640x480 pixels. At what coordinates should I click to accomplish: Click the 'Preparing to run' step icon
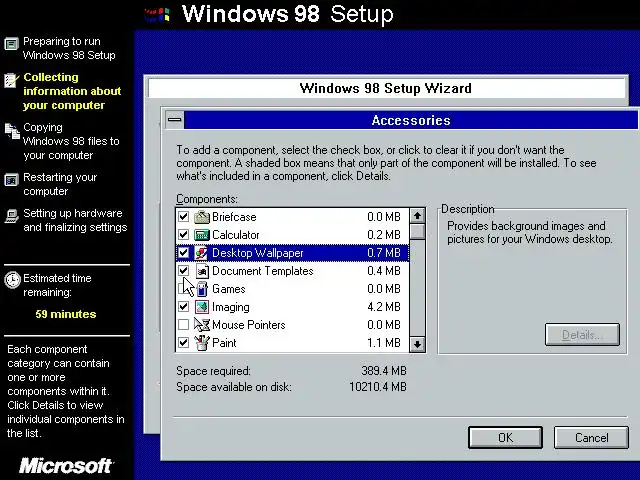11,43
